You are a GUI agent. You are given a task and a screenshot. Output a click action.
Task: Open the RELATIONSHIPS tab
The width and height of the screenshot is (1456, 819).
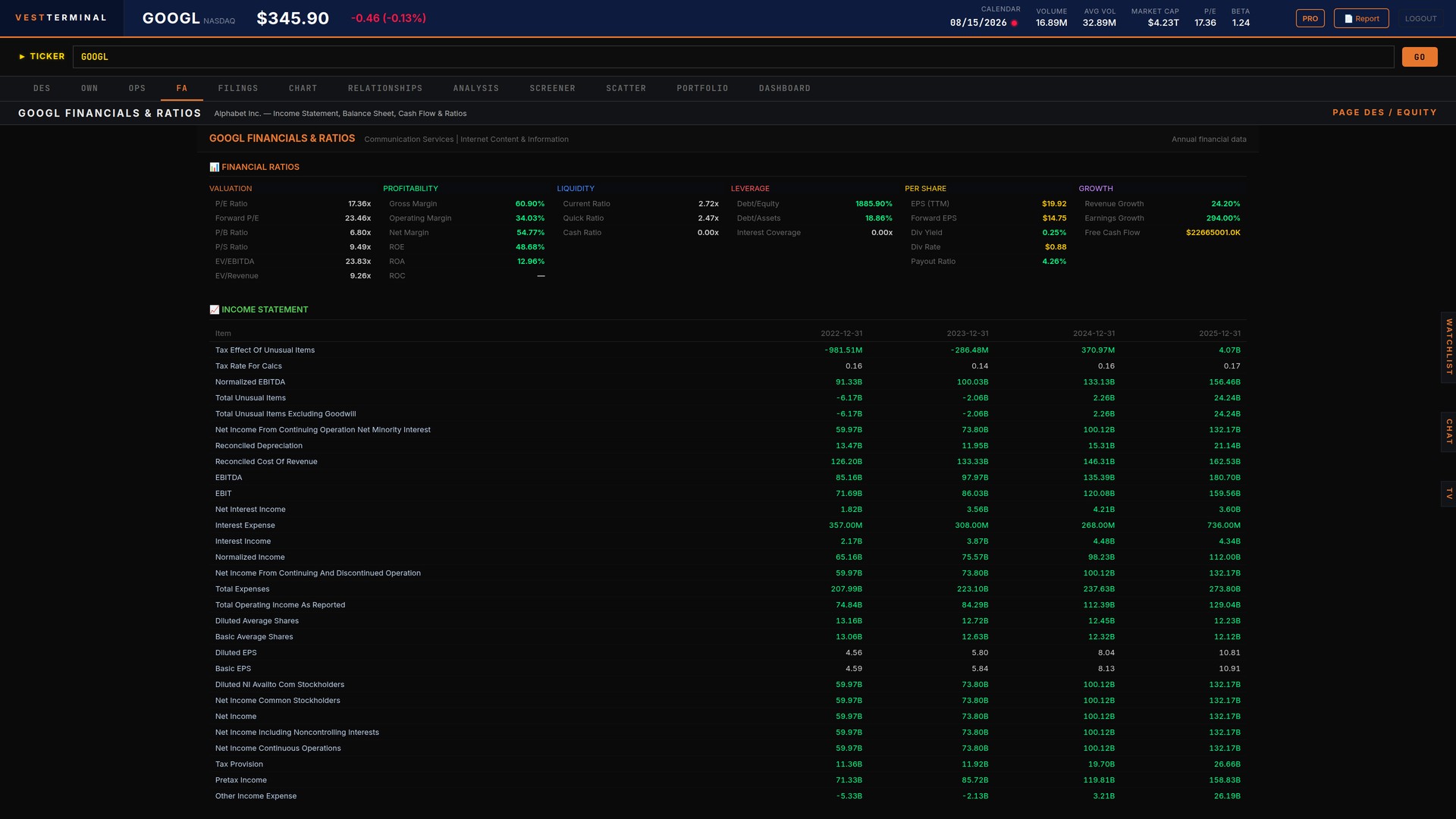pyautogui.click(x=385, y=89)
